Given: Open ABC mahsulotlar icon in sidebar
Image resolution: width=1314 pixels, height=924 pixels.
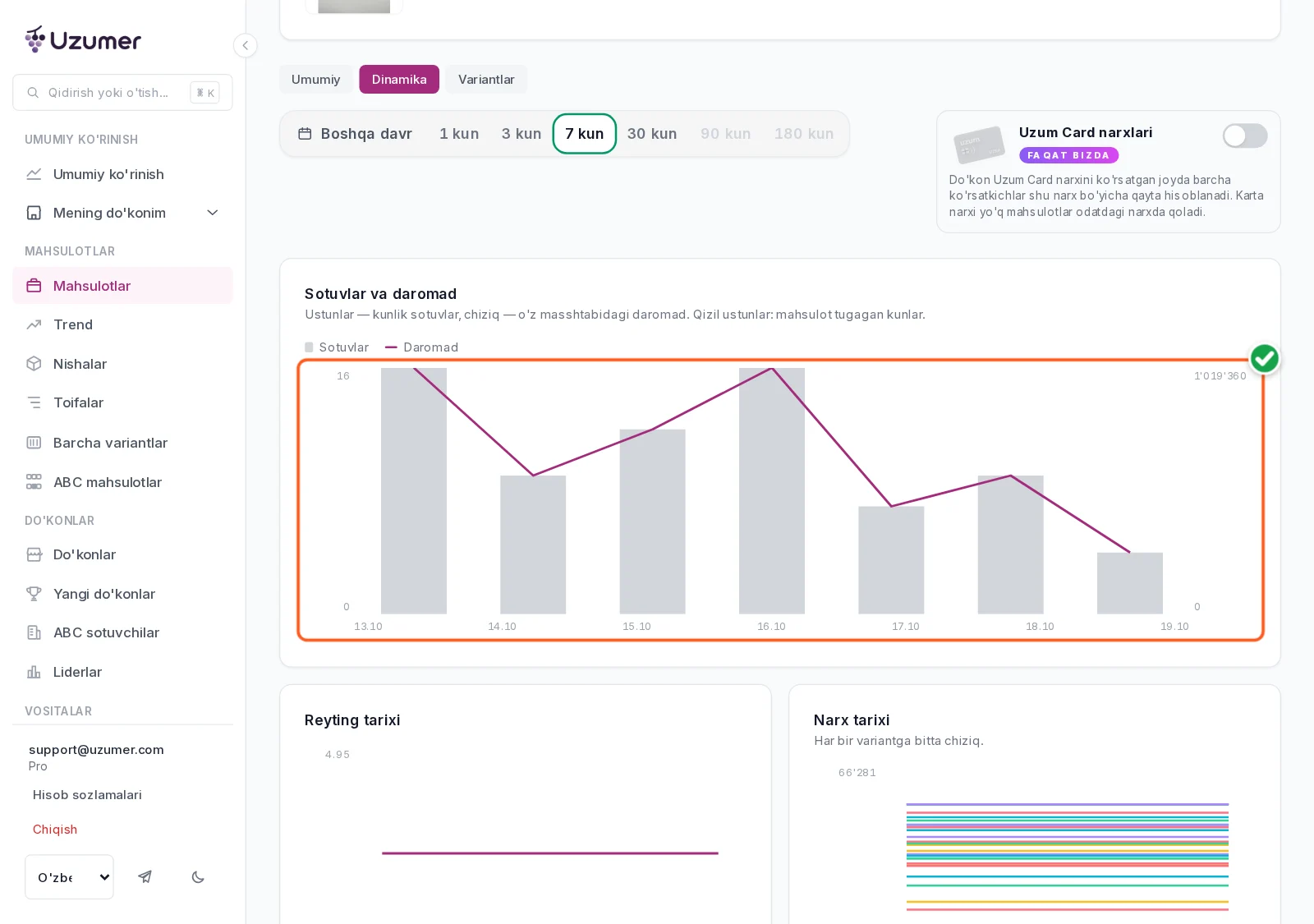Looking at the screenshot, I should point(34,482).
